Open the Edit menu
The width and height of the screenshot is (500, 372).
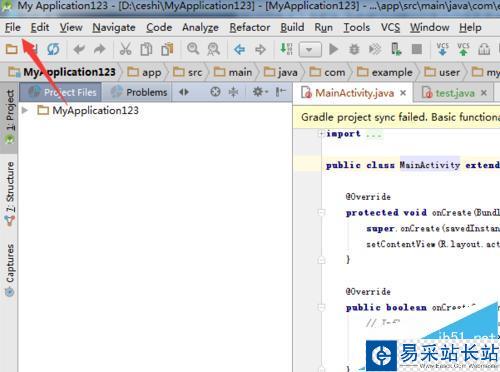click(x=40, y=27)
